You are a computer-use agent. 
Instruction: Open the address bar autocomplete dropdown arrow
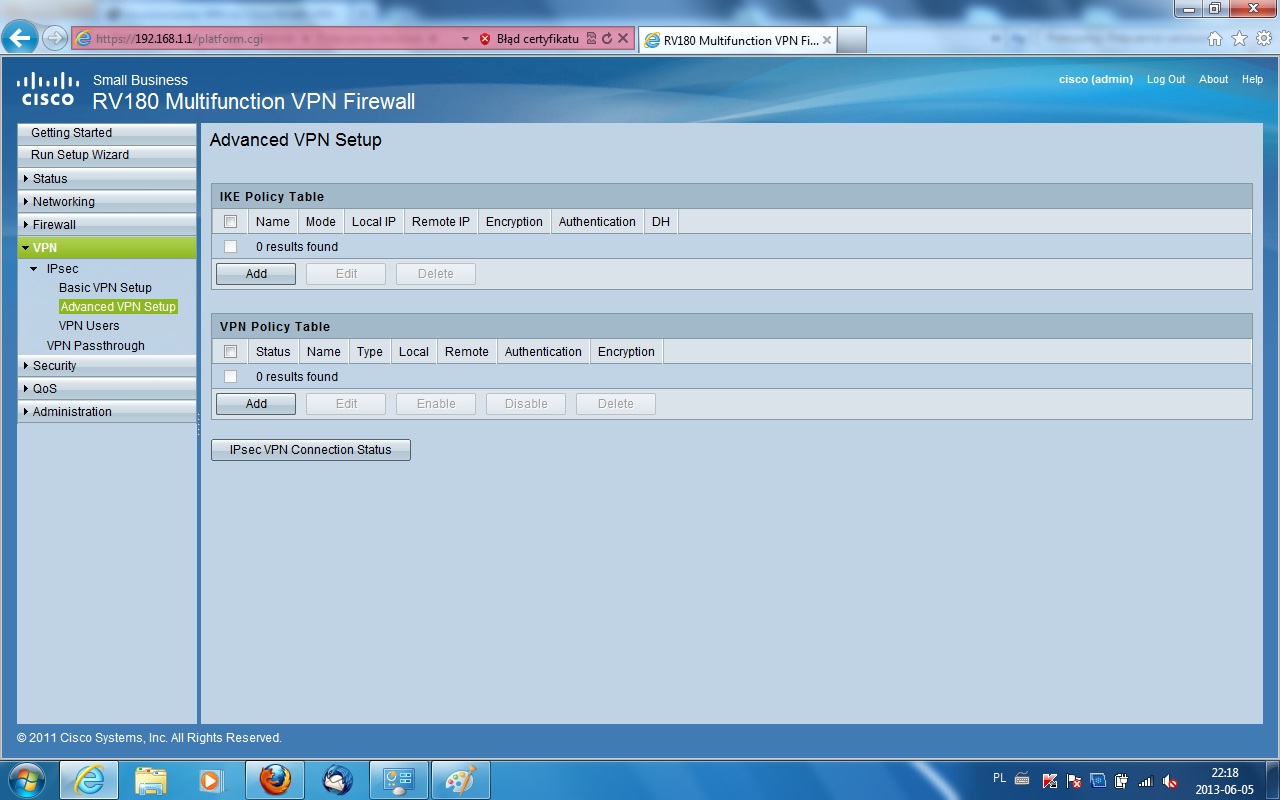pyautogui.click(x=465, y=39)
